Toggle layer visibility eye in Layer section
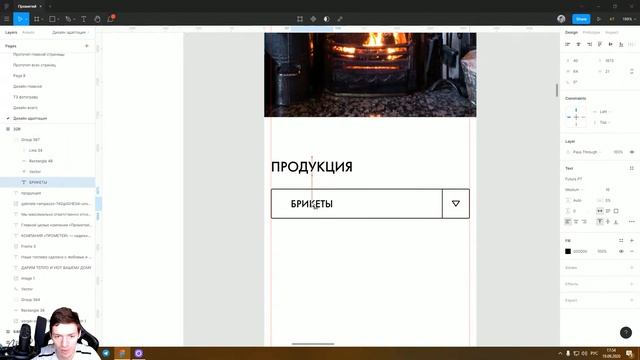 632,152
